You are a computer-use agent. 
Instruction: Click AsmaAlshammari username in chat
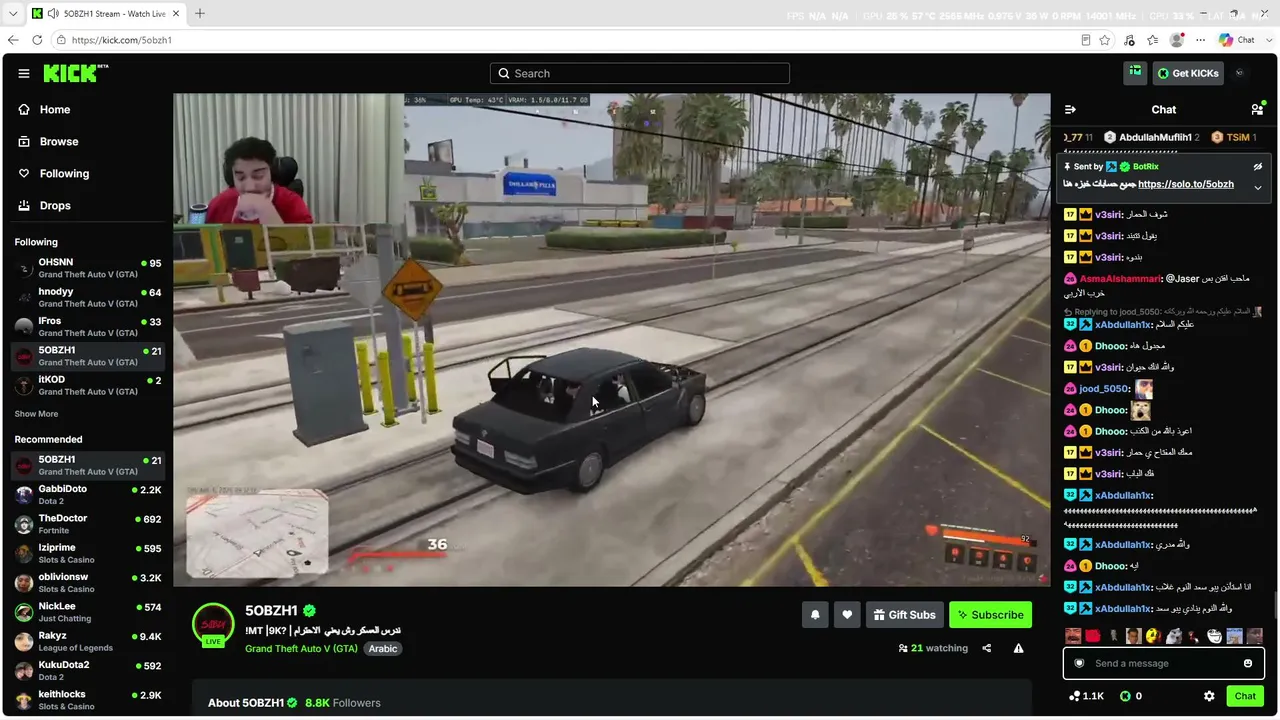click(1120, 279)
